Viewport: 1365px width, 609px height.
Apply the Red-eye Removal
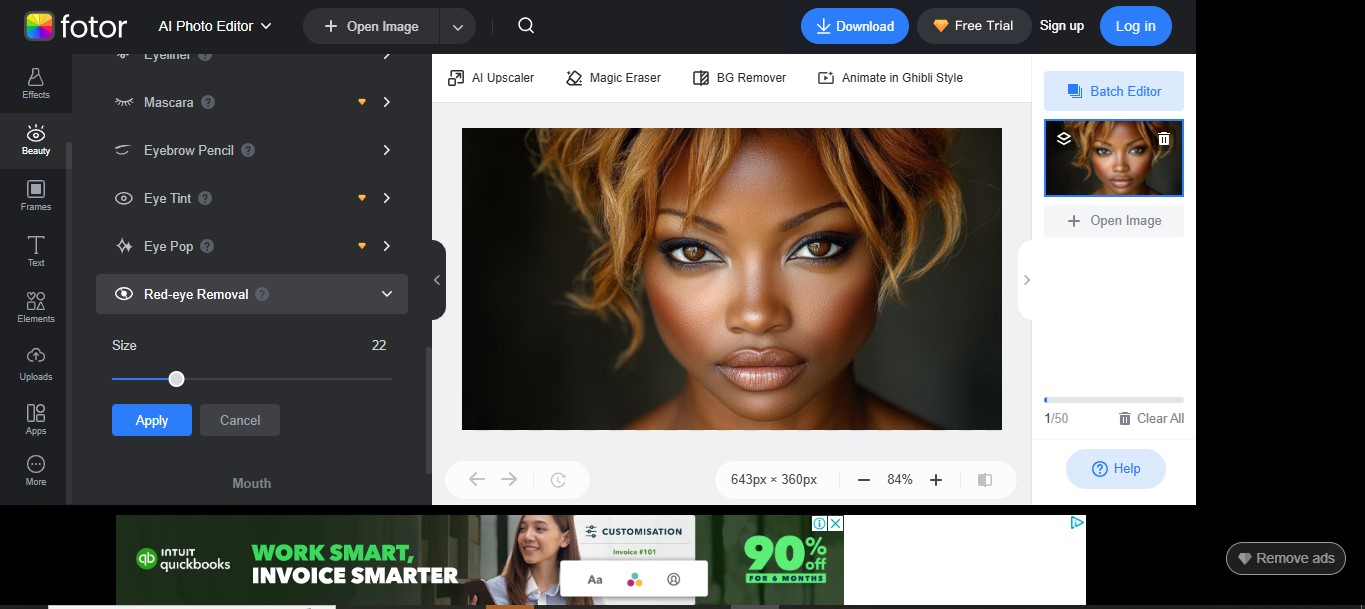tap(151, 420)
